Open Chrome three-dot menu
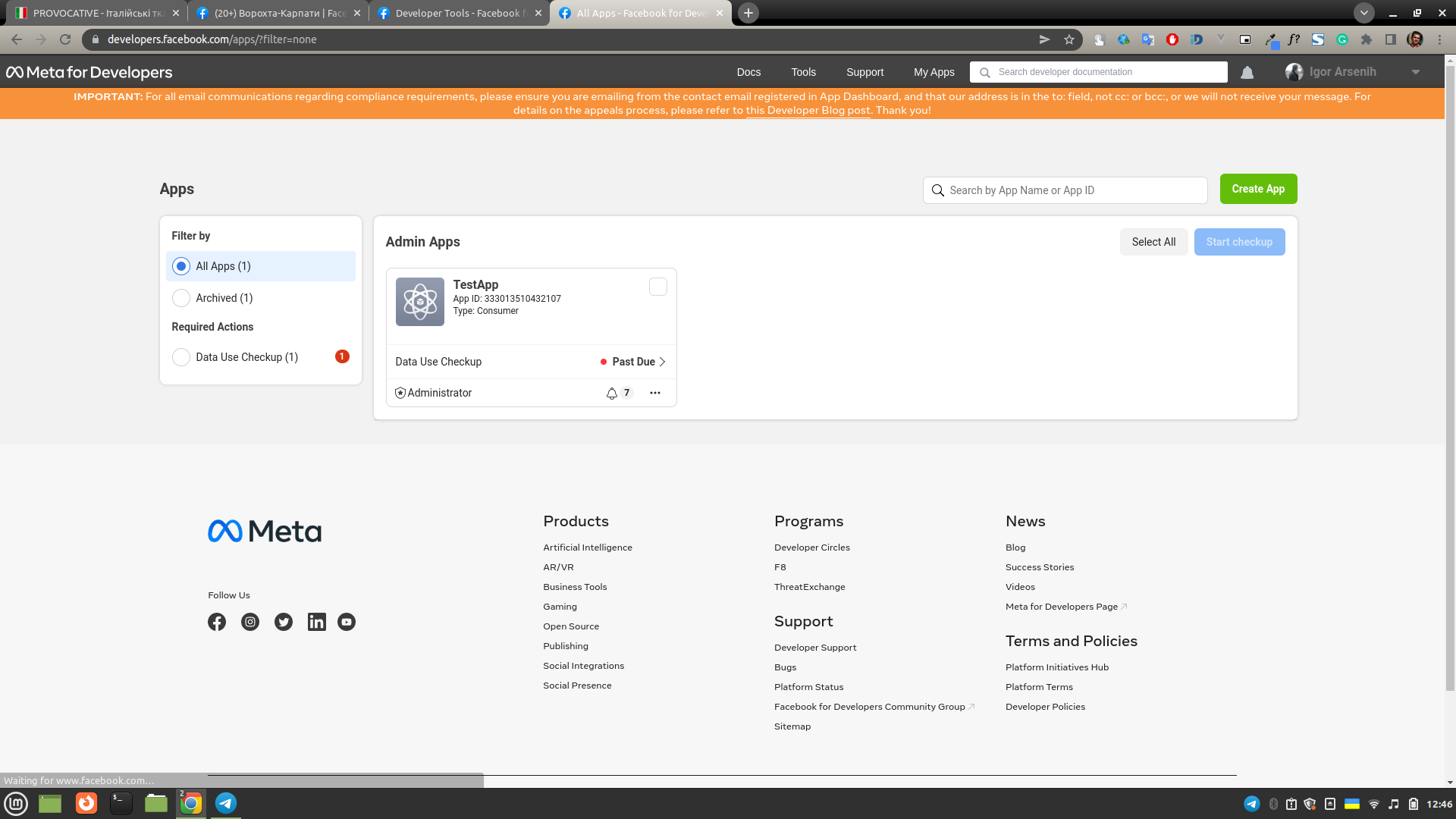Image resolution: width=1456 pixels, height=819 pixels. [1439, 39]
